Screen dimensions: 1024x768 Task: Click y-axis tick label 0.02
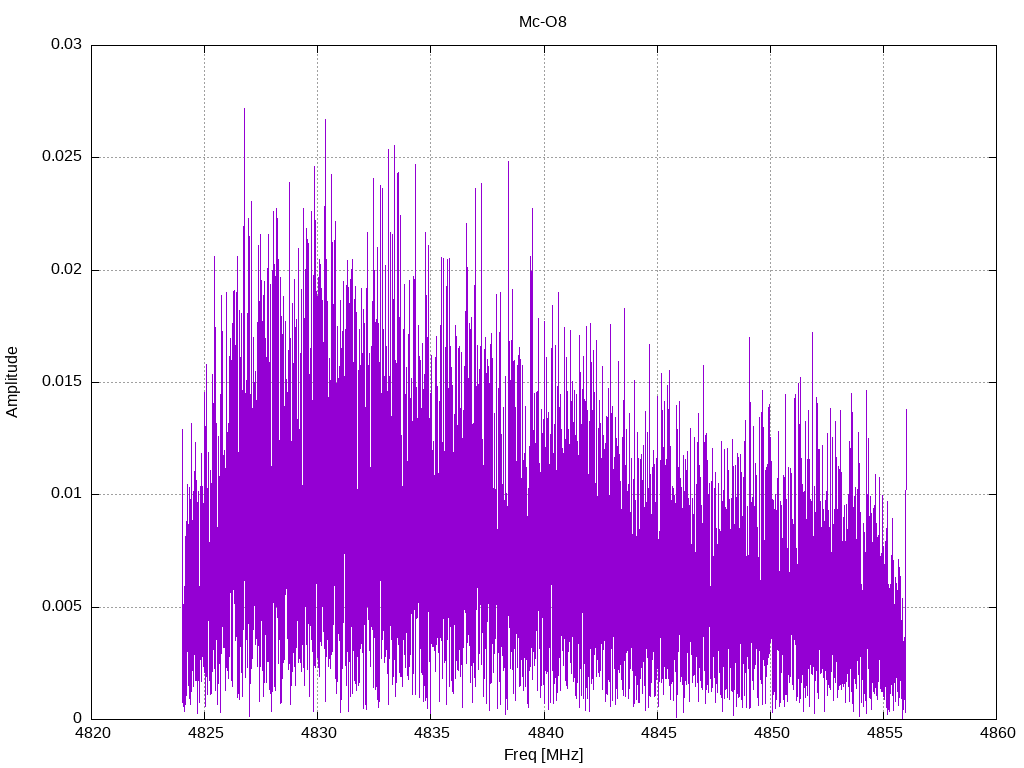point(67,269)
